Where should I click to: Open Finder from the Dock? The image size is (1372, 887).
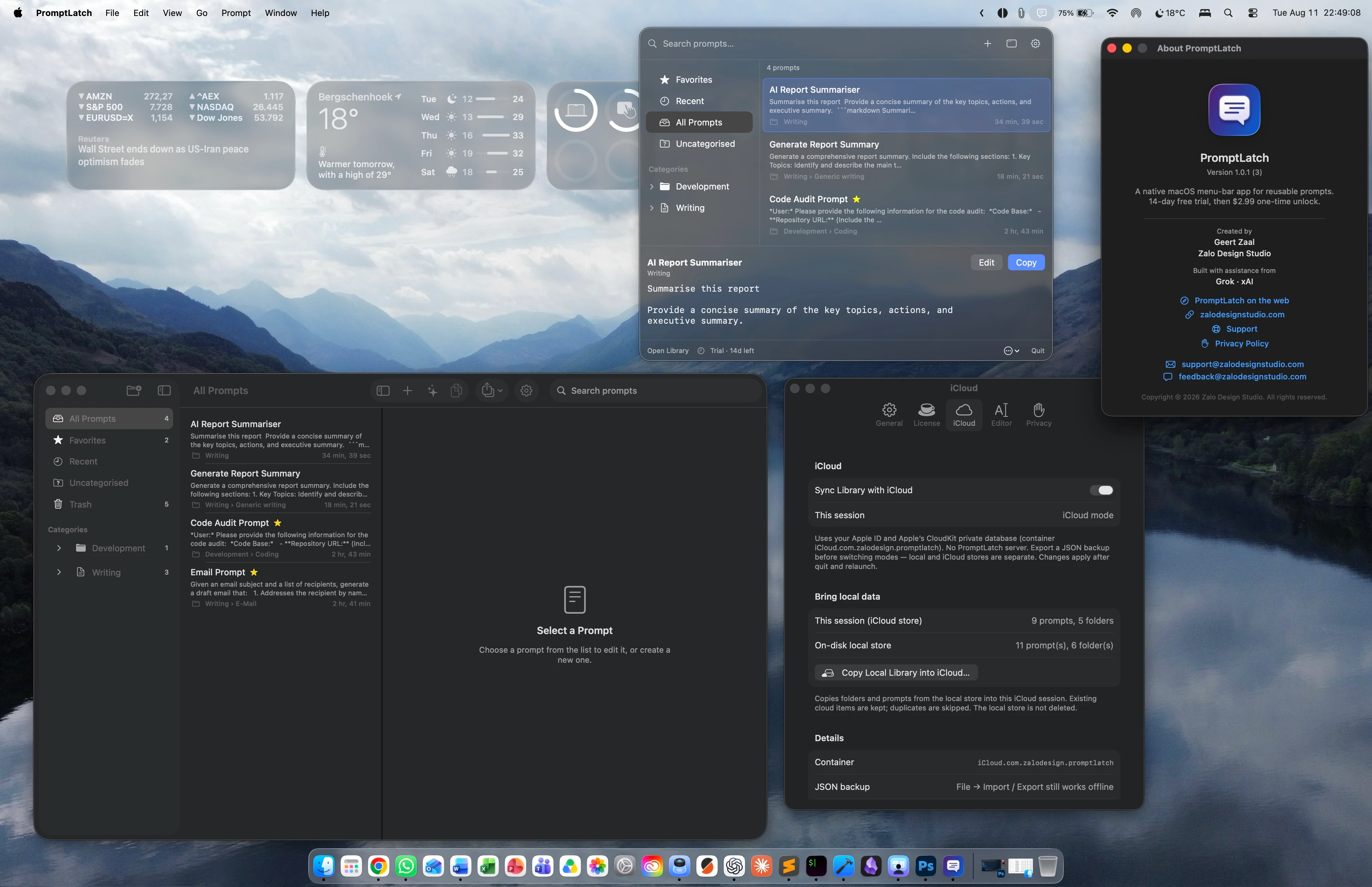[324, 866]
